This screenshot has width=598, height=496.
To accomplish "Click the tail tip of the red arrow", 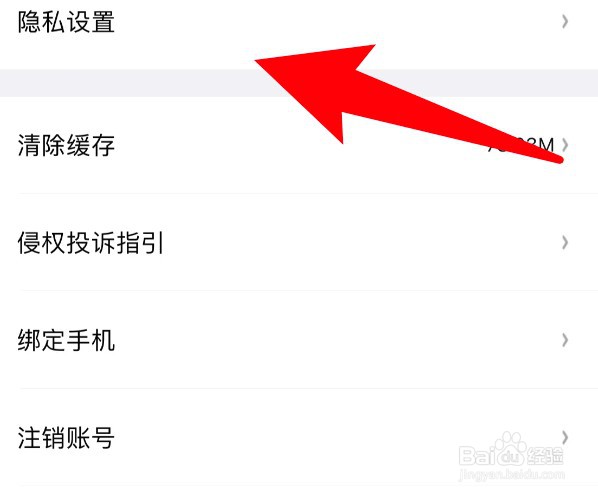I will point(558,159).
